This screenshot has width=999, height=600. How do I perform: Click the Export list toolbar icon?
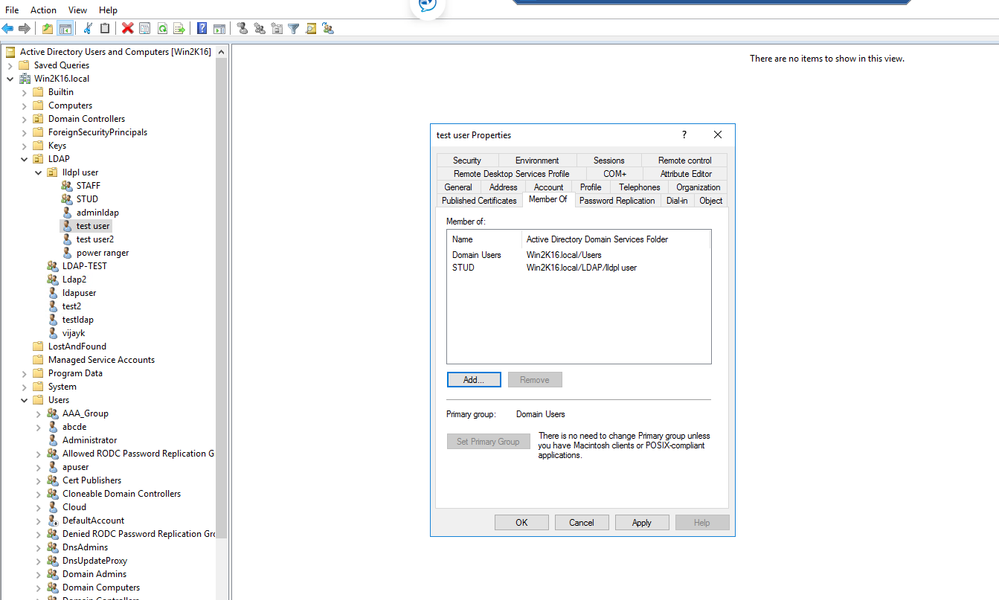click(179, 29)
